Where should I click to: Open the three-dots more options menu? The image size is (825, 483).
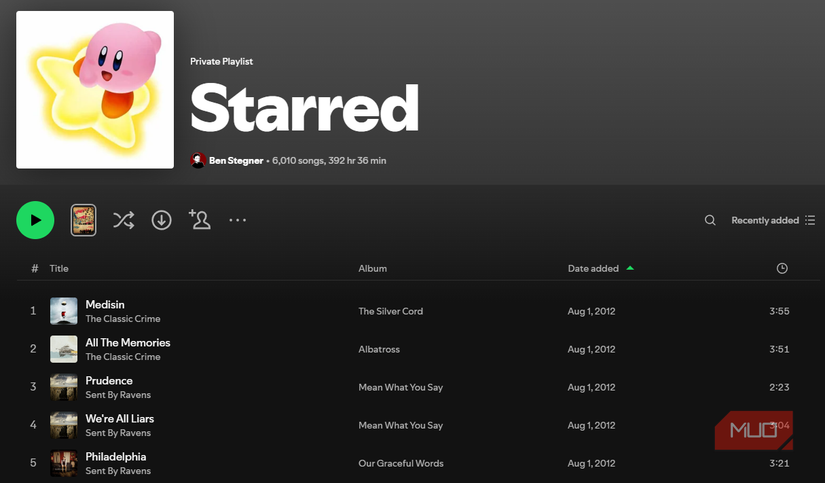[x=237, y=220]
